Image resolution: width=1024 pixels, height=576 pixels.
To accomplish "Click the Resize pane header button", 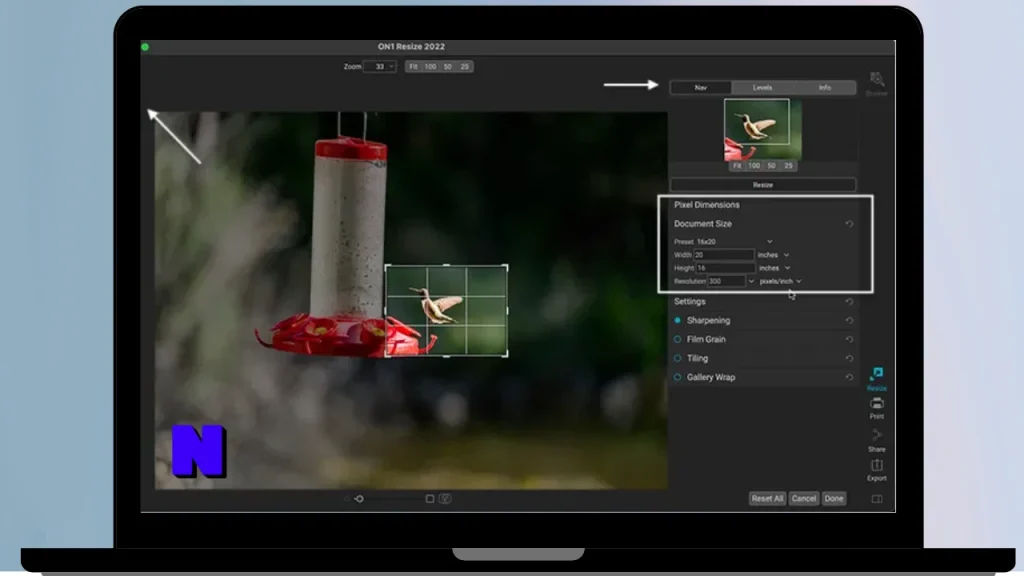I will [763, 185].
